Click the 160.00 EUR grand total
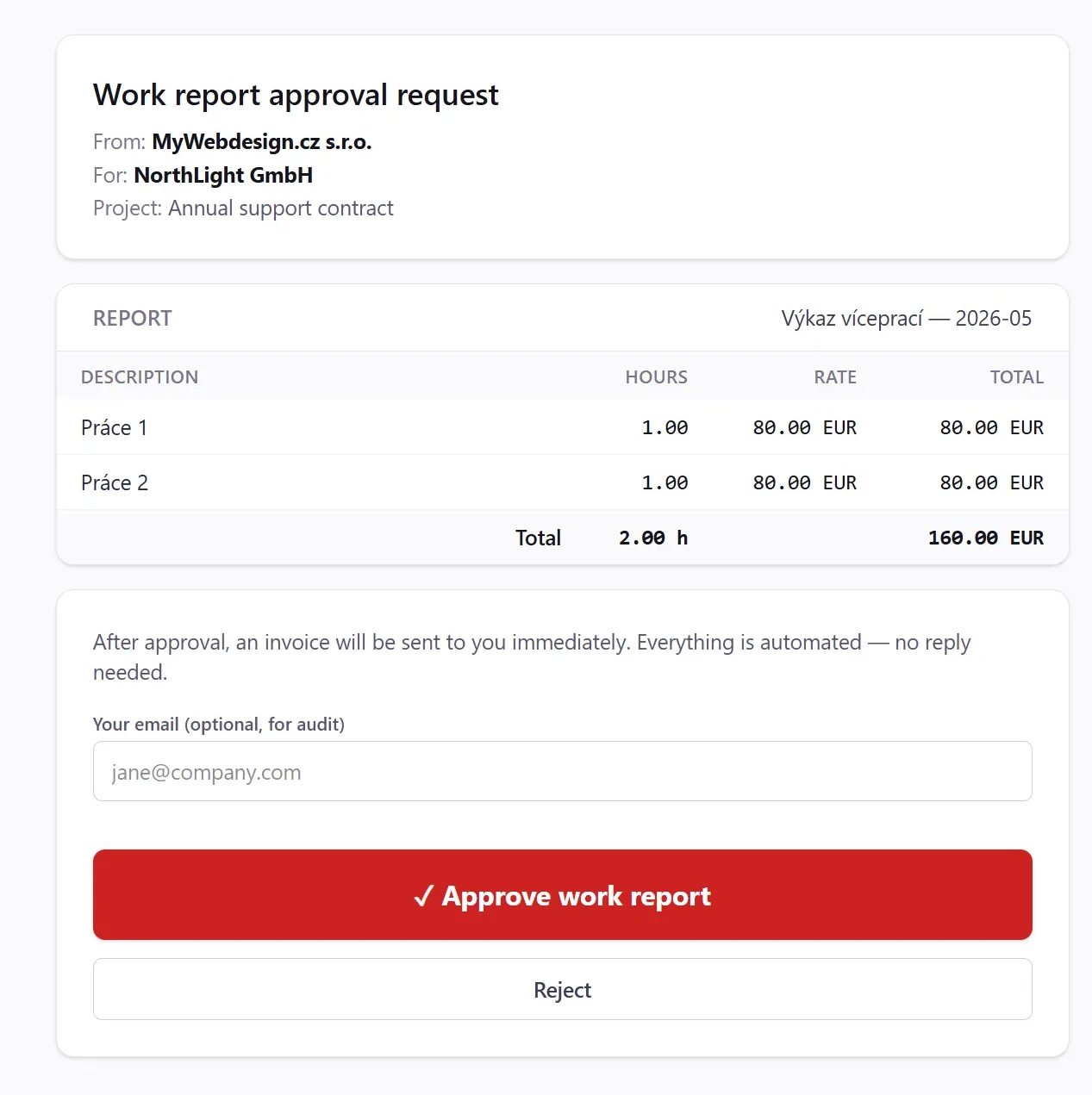This screenshot has height=1095, width=1092. [986, 538]
